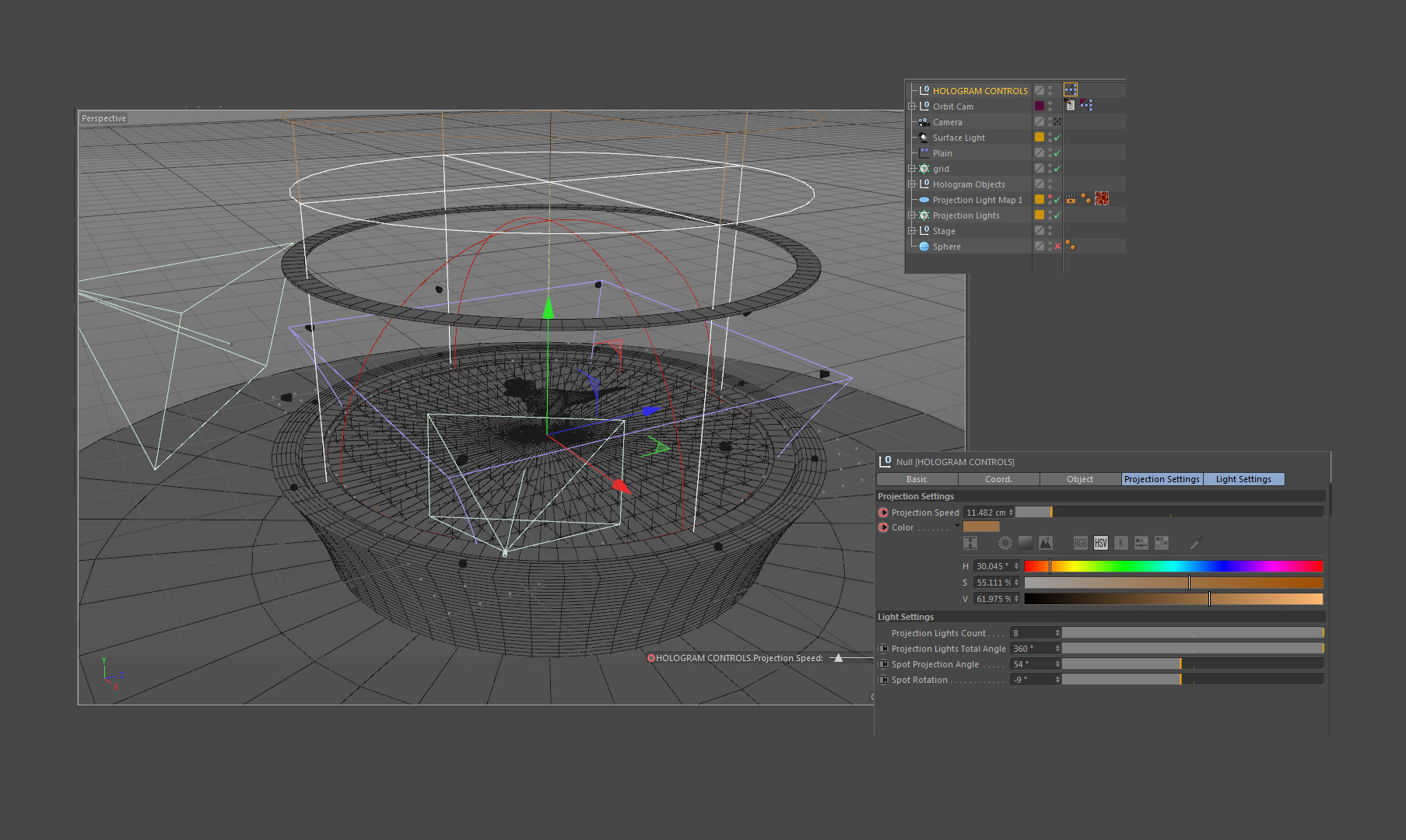This screenshot has height=840, width=1406.
Task: Open the Light Settings tab
Action: tap(1243, 479)
